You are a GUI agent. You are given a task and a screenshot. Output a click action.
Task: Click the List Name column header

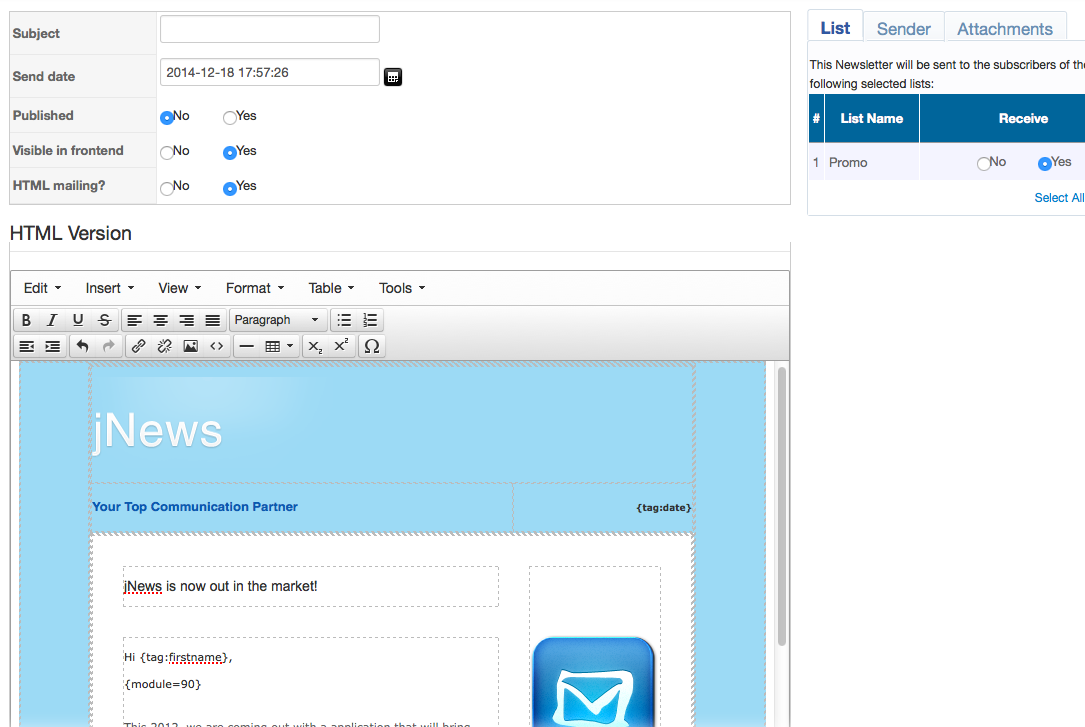(871, 119)
